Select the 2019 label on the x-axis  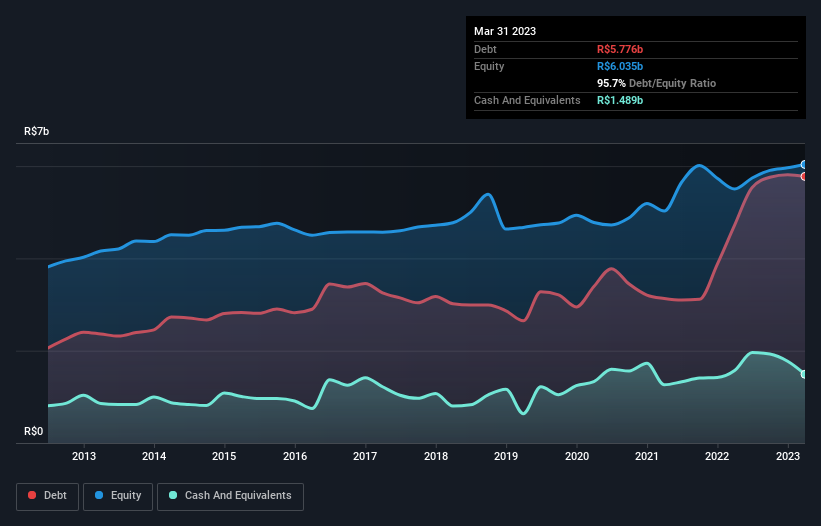[x=506, y=456]
